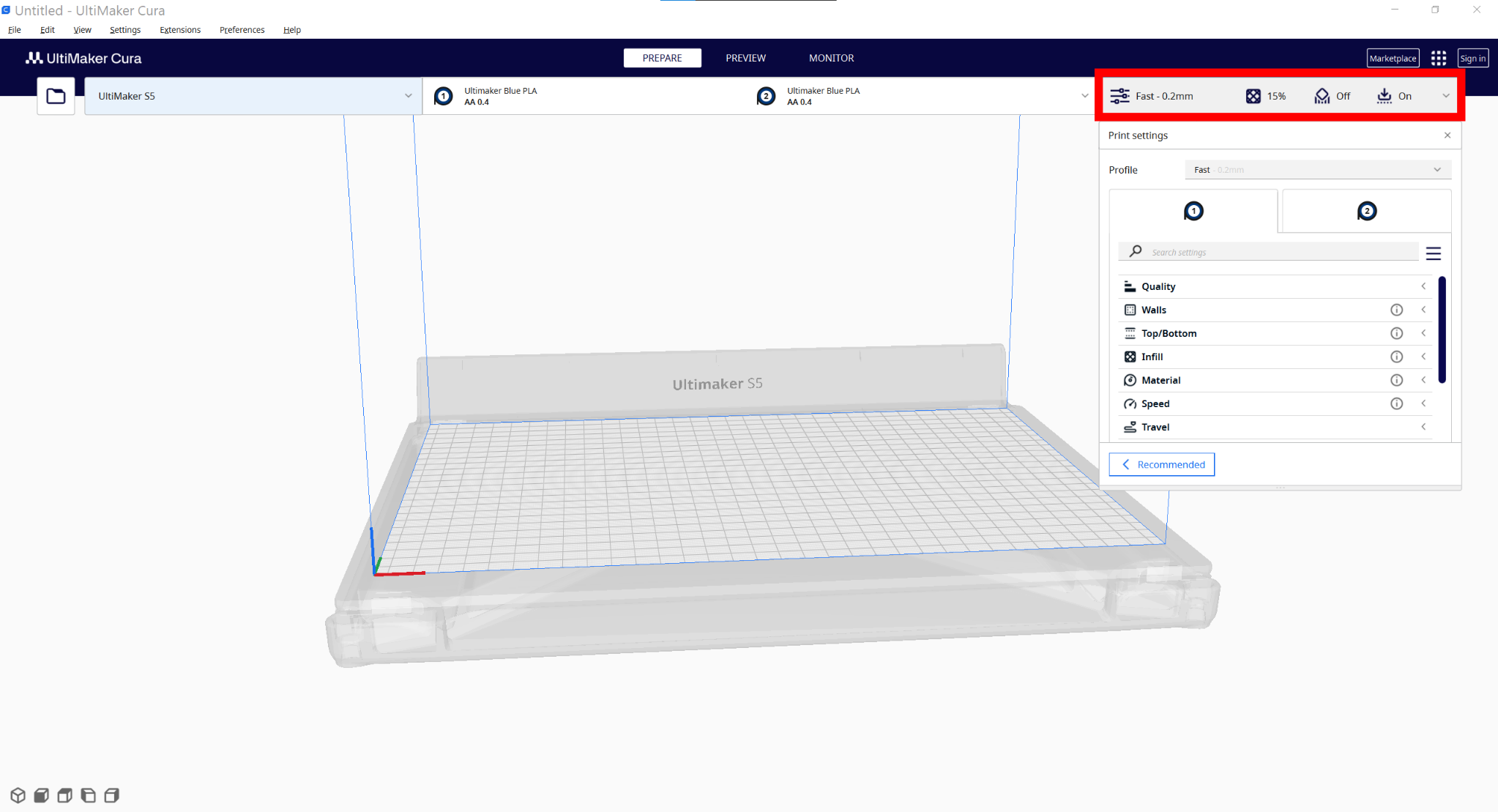Click the settings list scrollbar
This screenshot has width=1498, height=812.
1442,329
